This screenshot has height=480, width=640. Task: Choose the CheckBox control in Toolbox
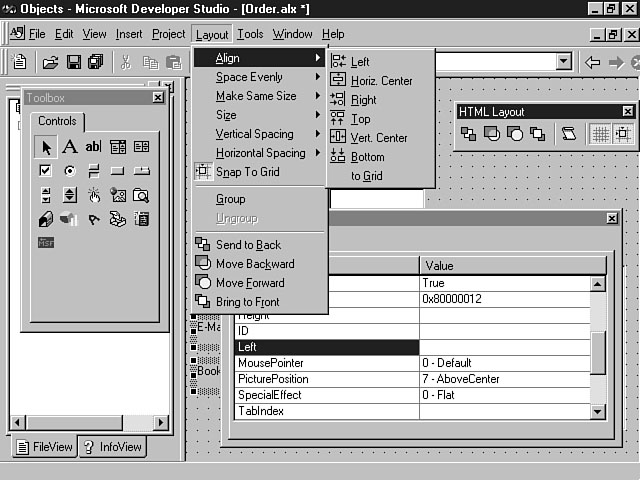pyautogui.click(x=45, y=171)
